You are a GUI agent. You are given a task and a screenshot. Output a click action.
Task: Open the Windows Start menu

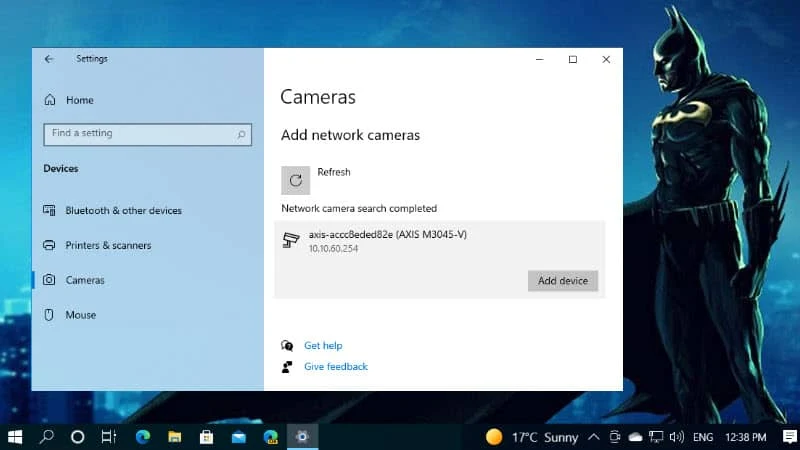pos(15,437)
